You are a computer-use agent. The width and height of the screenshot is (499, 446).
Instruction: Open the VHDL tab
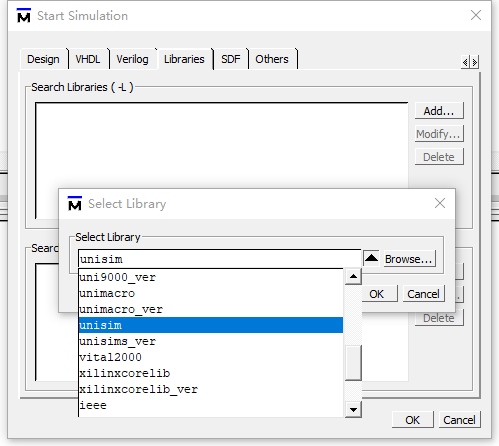[x=88, y=59]
